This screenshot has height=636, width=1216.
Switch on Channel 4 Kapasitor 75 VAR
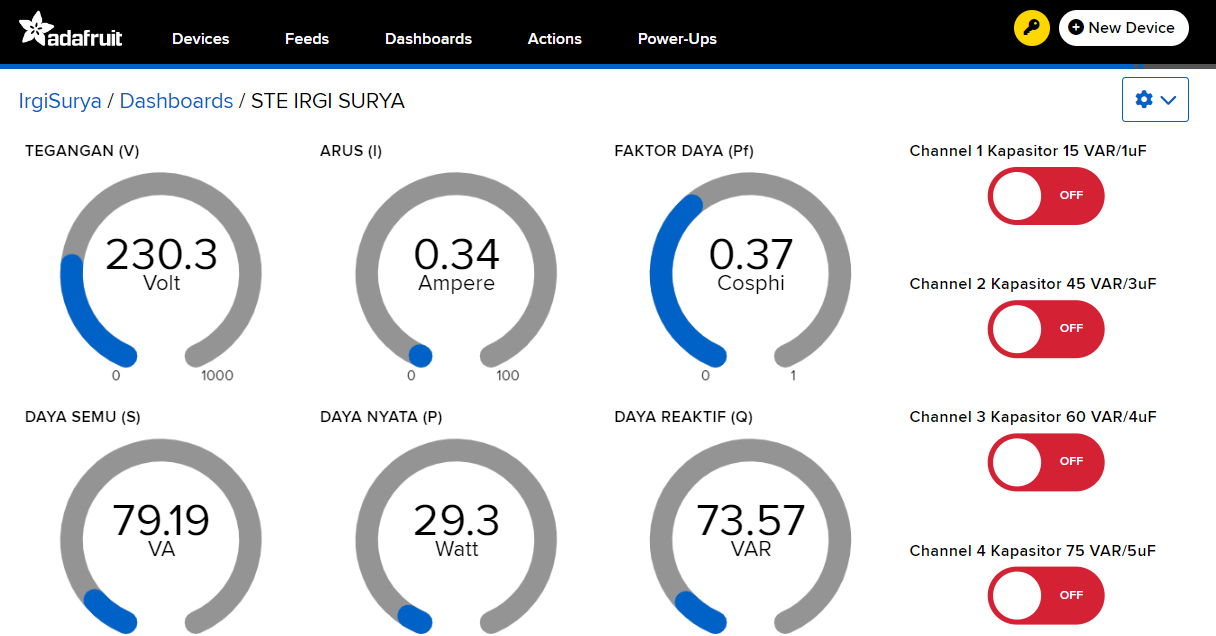(1046, 596)
